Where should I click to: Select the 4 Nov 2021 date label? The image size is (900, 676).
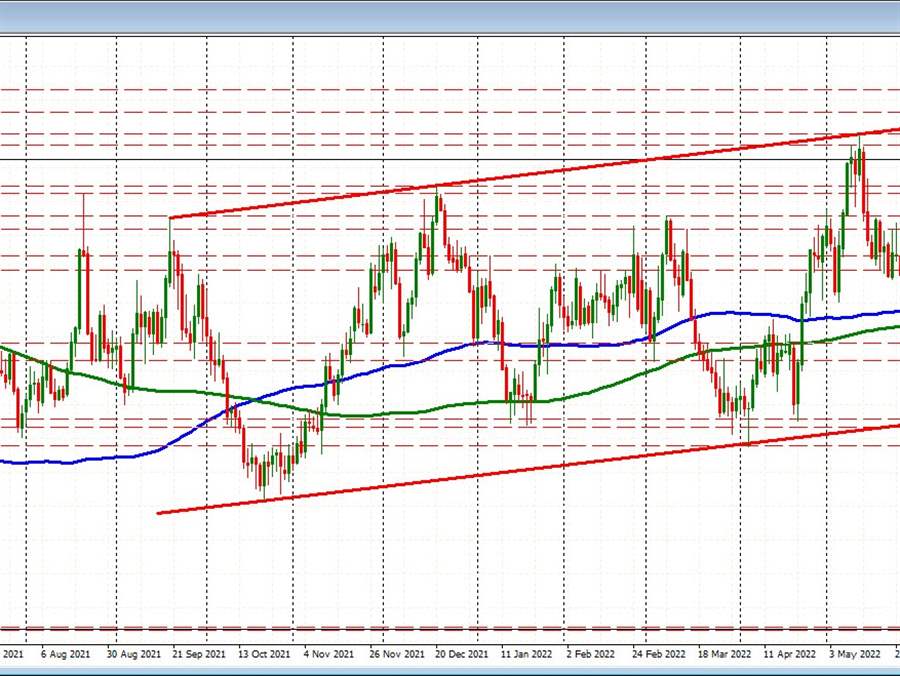[x=328, y=653]
